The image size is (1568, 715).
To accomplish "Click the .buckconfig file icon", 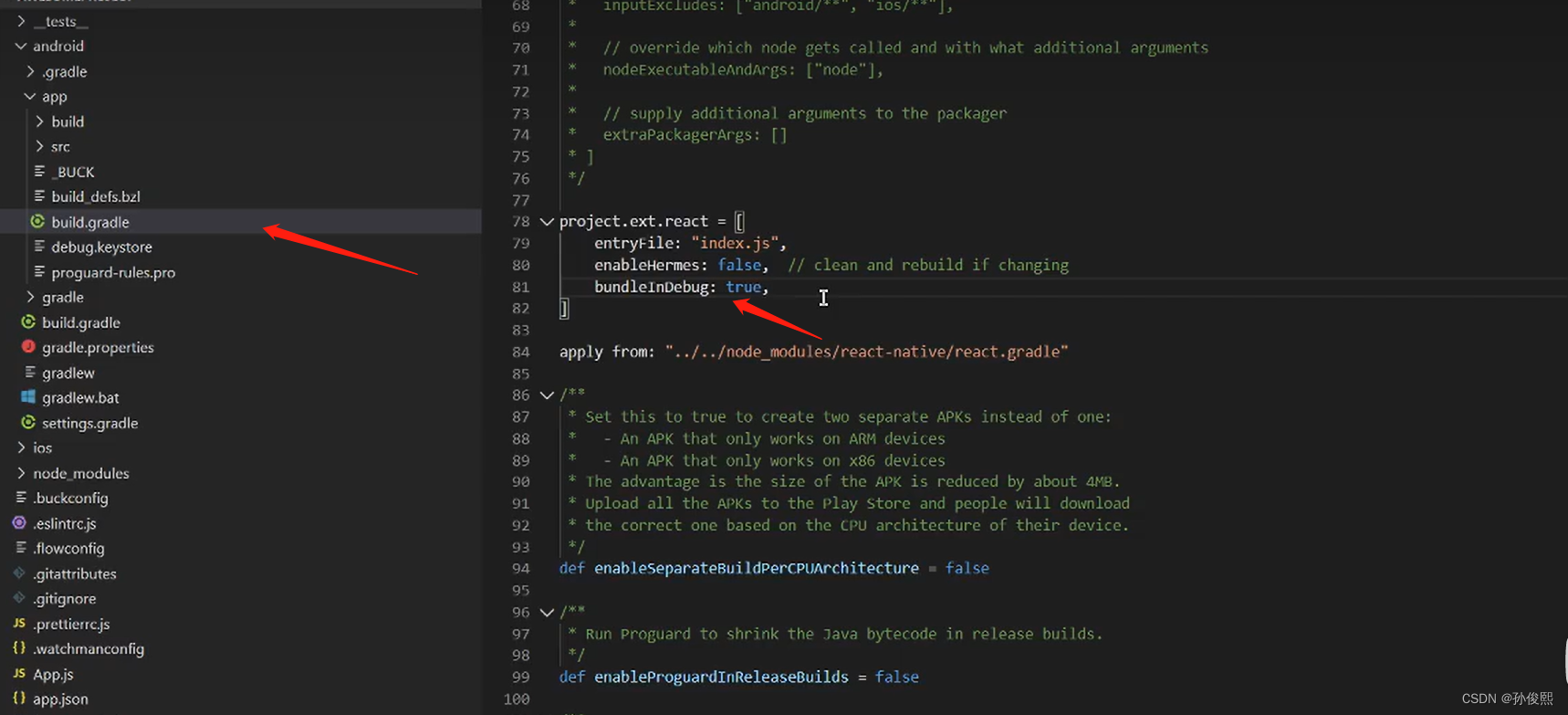I will pyautogui.click(x=21, y=498).
